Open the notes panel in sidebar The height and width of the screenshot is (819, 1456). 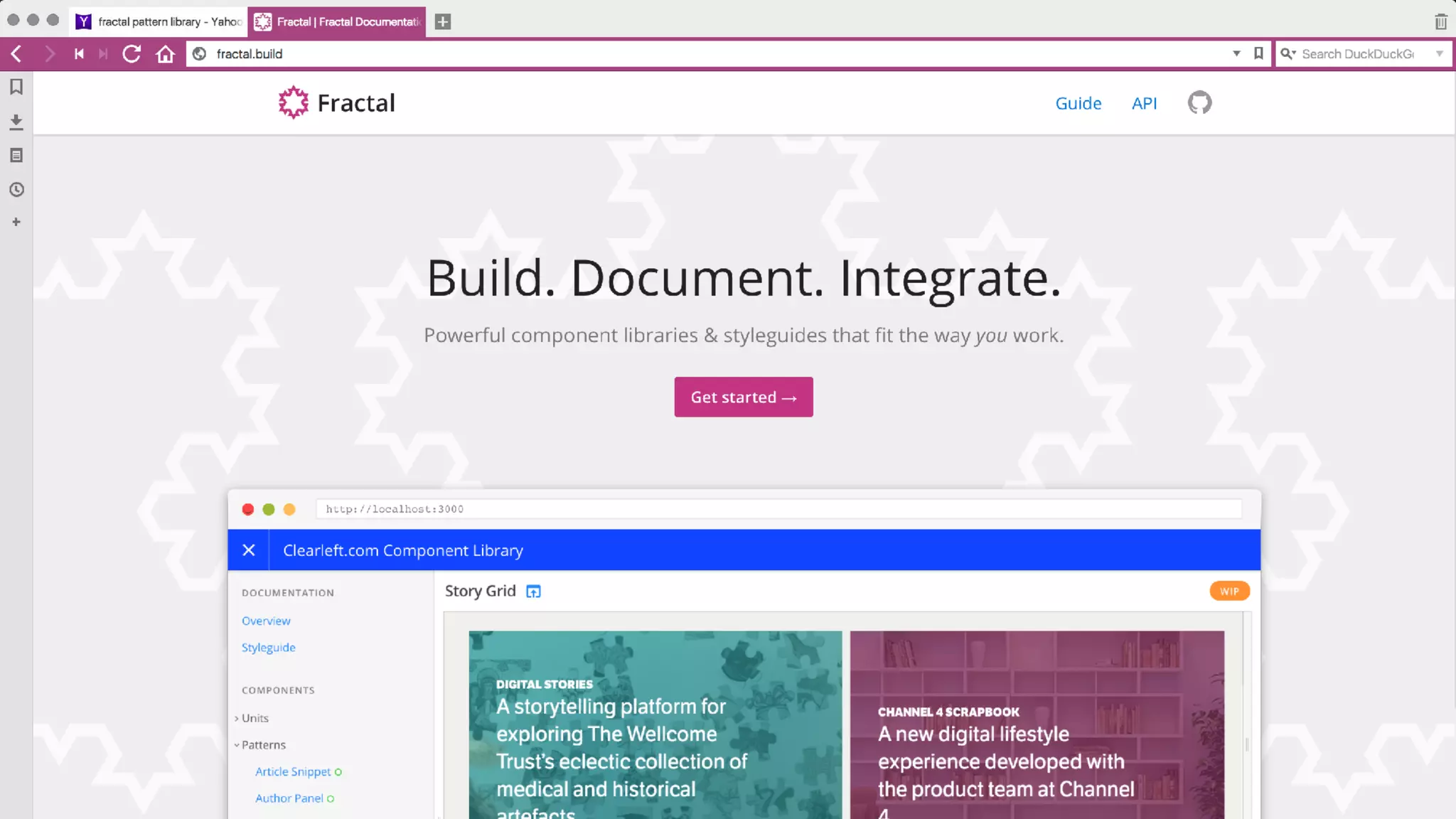(x=16, y=155)
